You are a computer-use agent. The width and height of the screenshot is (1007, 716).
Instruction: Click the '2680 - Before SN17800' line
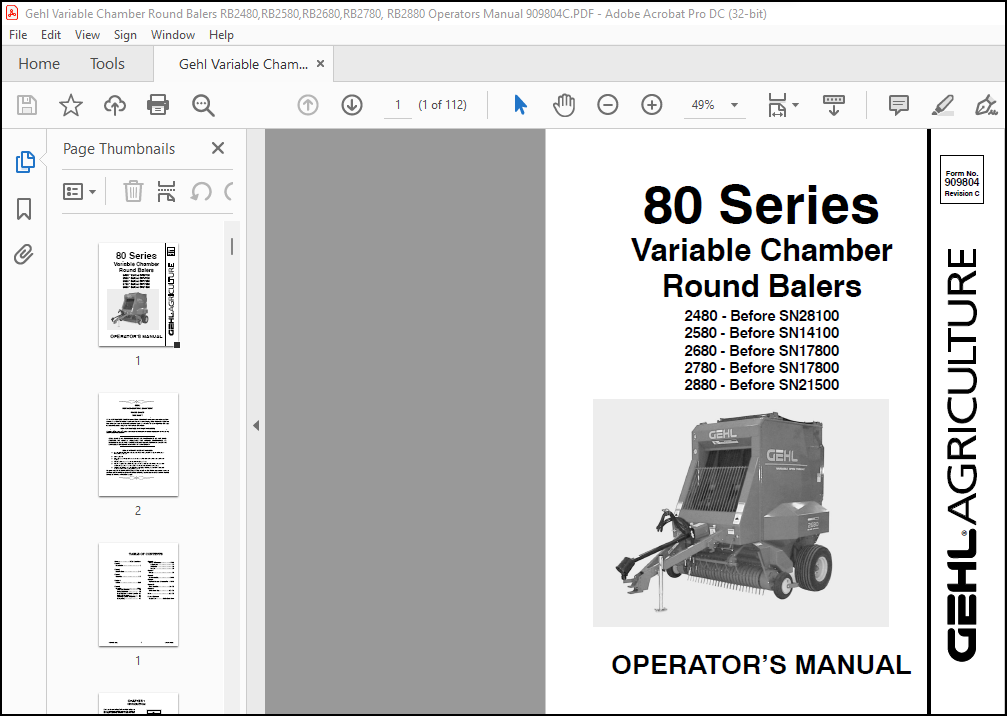[x=762, y=351]
